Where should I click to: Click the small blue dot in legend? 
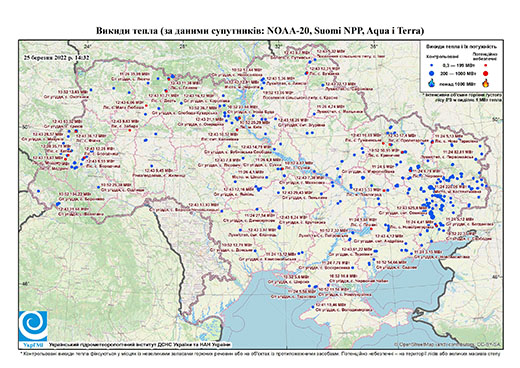point(432,65)
